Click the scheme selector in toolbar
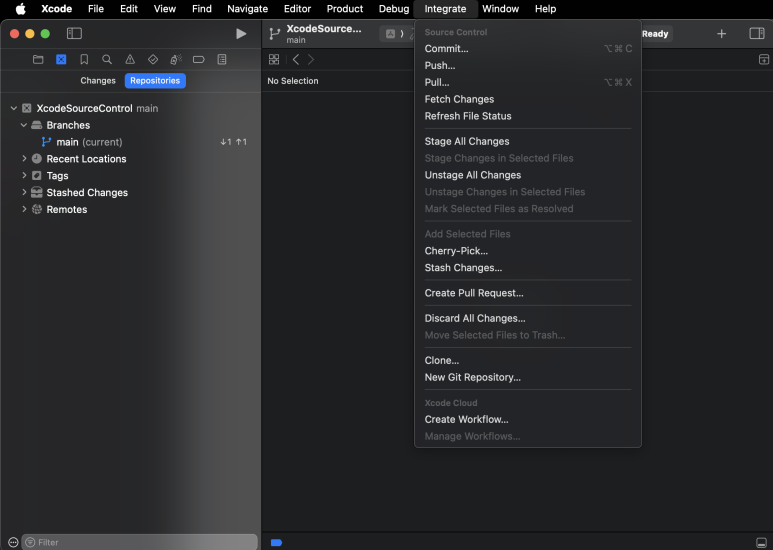The image size is (773, 550). pyautogui.click(x=397, y=34)
